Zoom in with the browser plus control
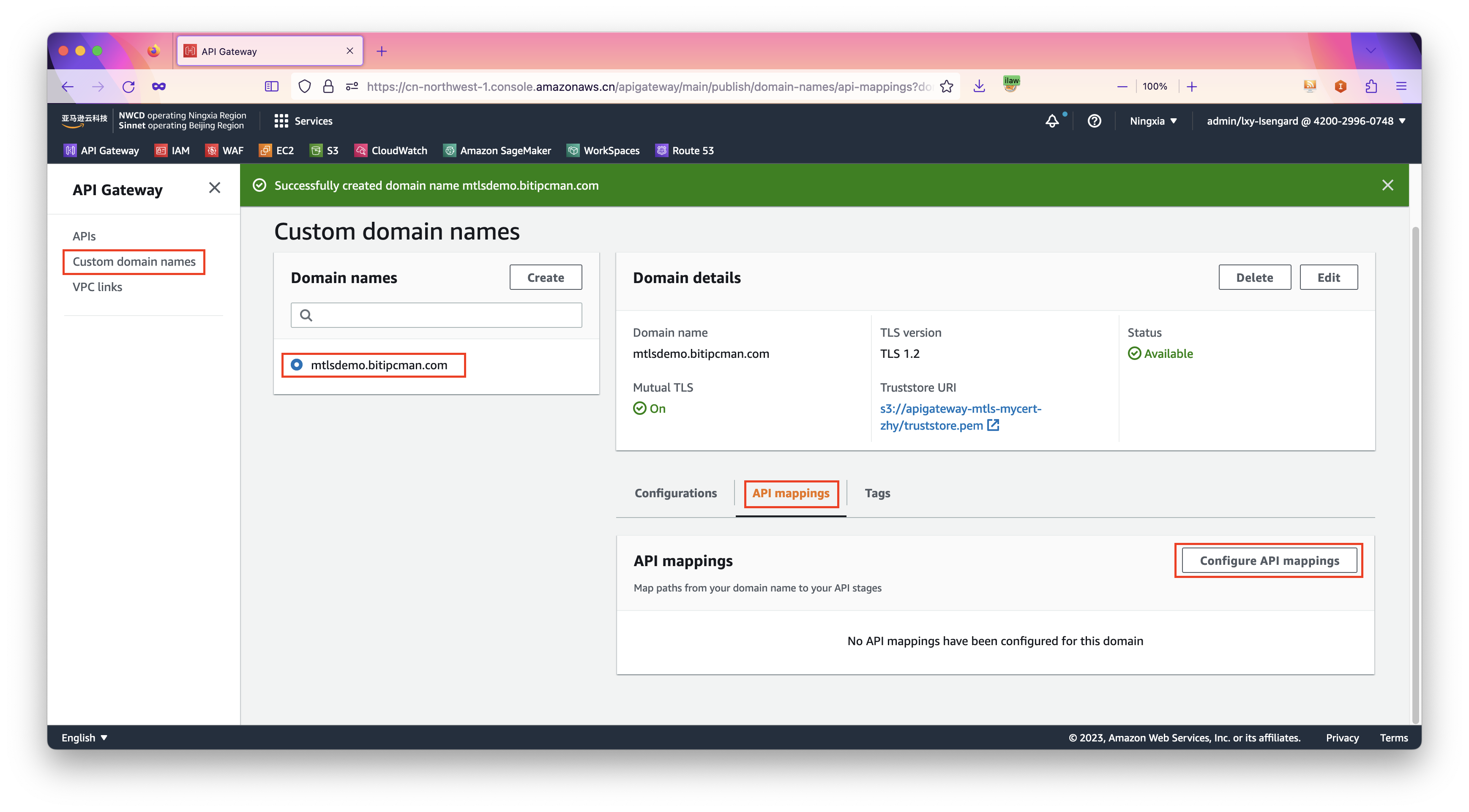The height and width of the screenshot is (812, 1469). (1192, 87)
